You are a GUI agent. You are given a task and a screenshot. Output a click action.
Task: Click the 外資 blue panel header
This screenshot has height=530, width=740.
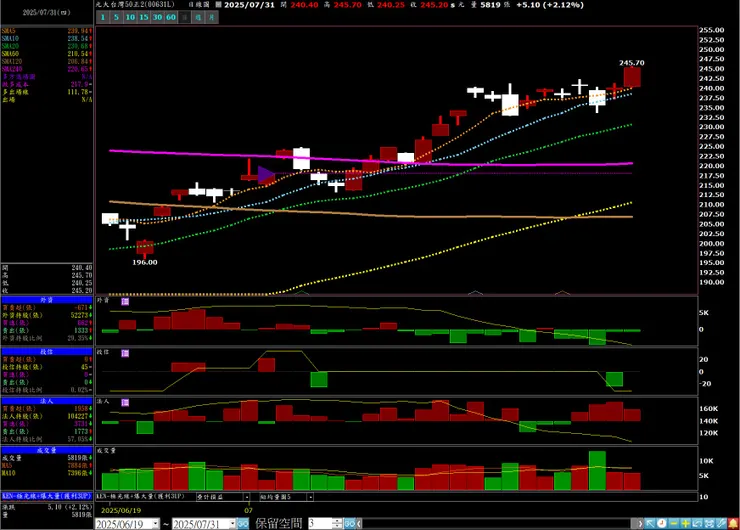click(47, 300)
